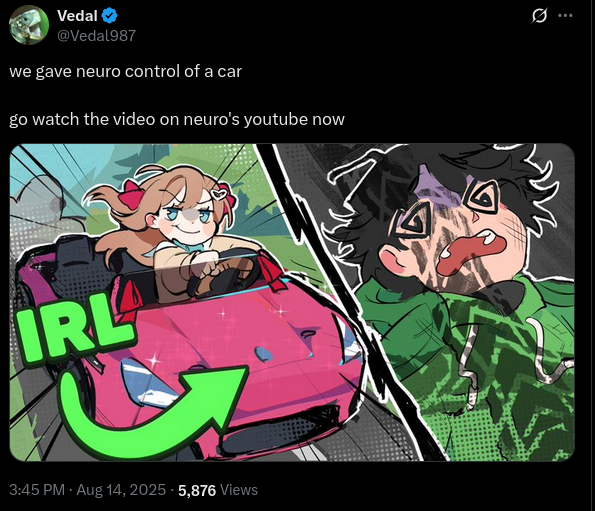Click 'we gave neuro control of a car' text
The image size is (595, 511).
(125, 72)
